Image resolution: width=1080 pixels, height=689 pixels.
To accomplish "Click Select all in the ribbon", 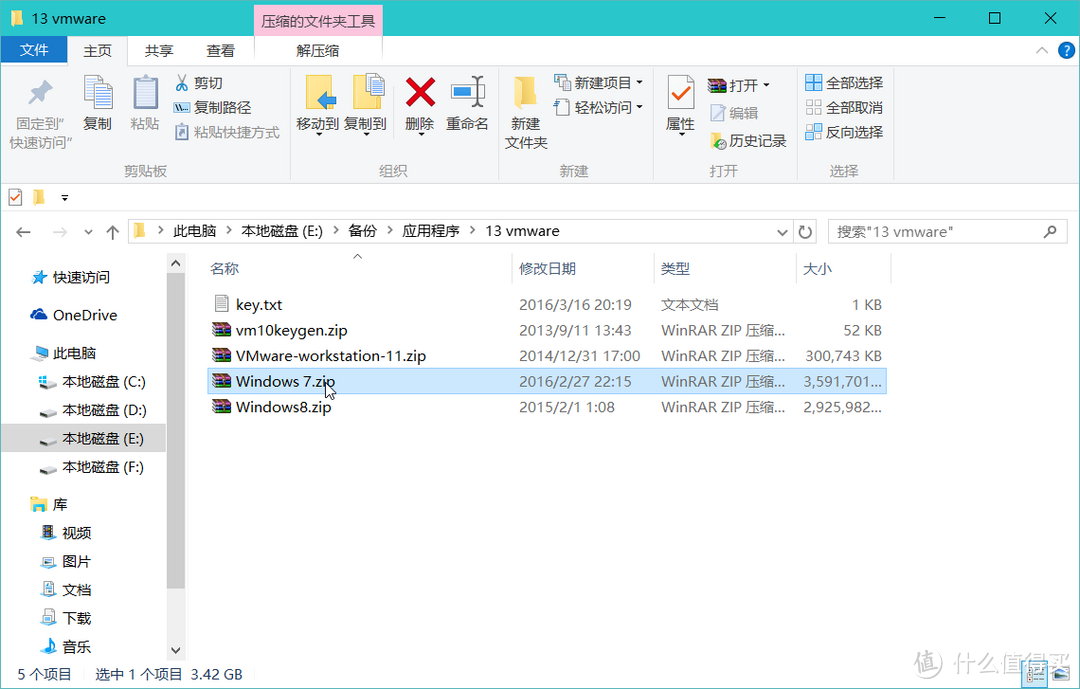I will point(844,83).
